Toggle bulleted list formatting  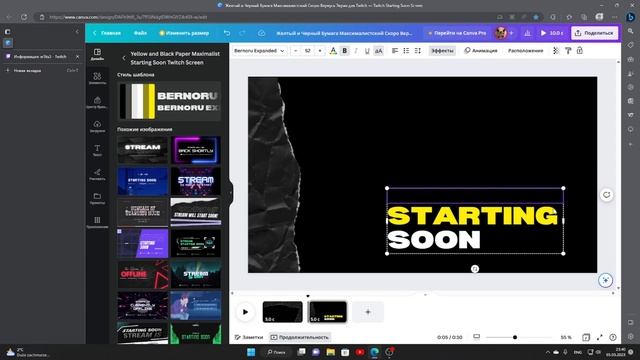point(406,51)
